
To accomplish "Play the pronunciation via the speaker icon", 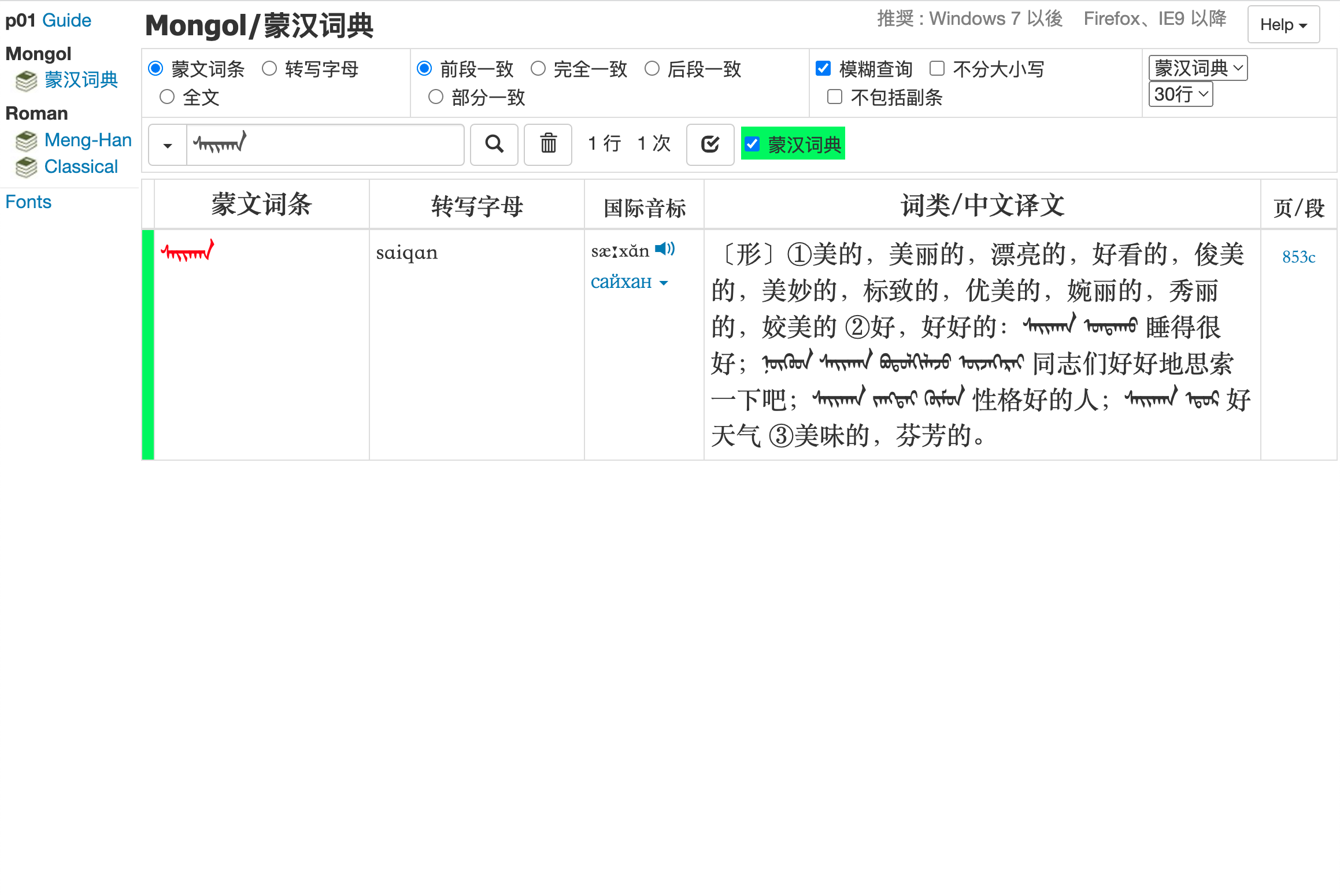I will click(x=665, y=249).
